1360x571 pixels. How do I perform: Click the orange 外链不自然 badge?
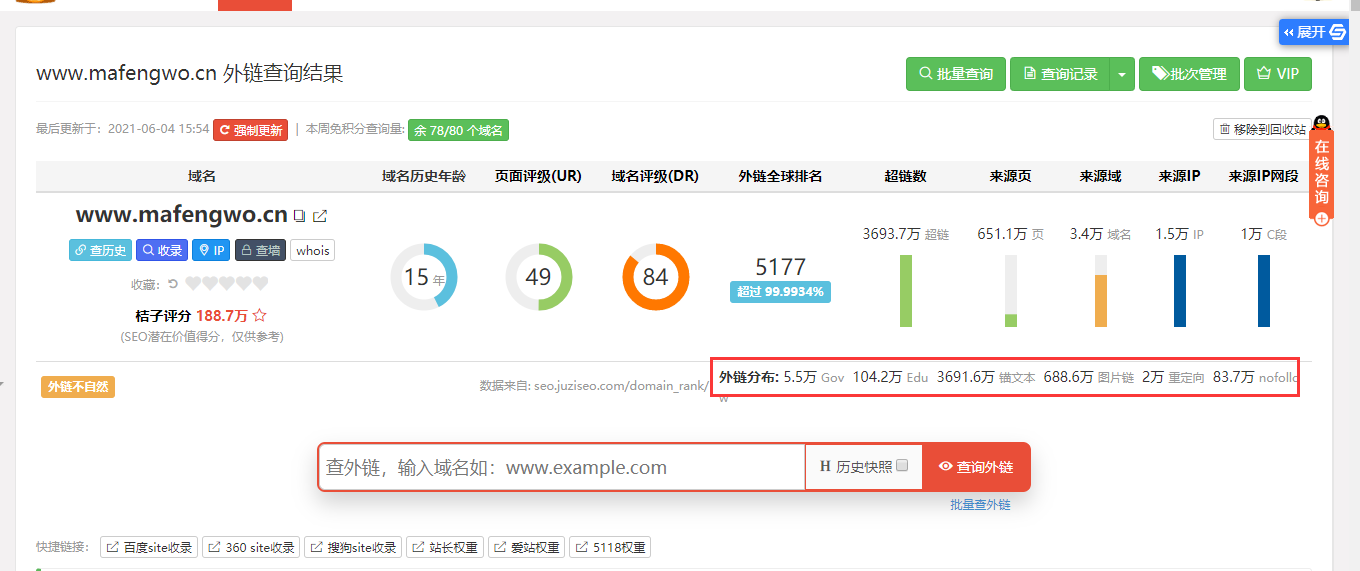pyautogui.click(x=78, y=387)
